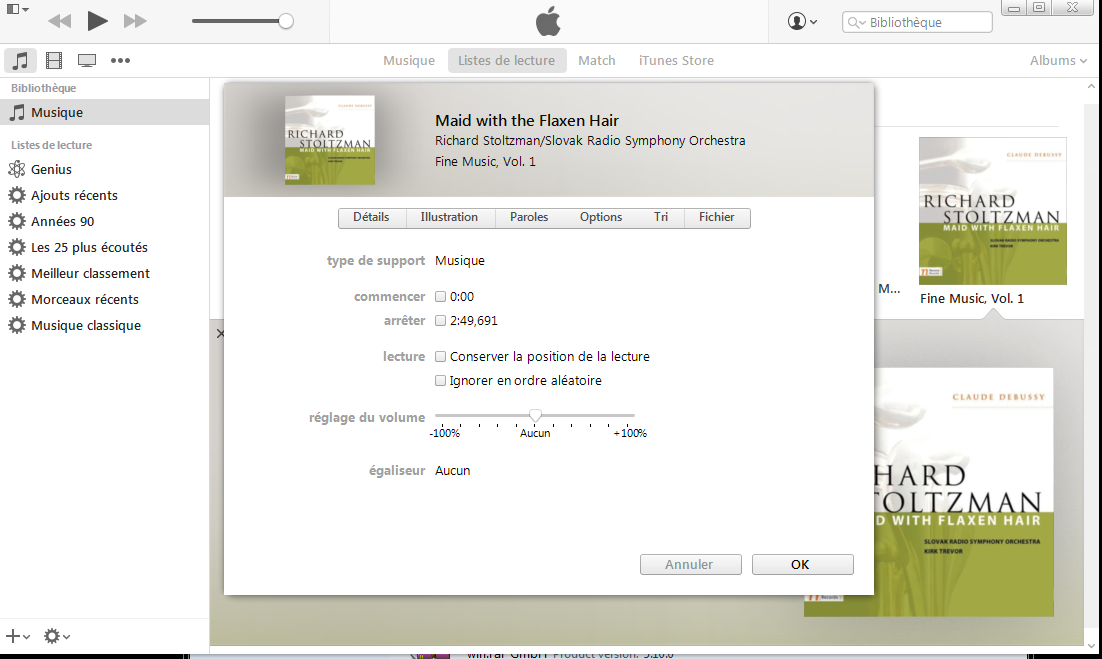The image size is (1102, 659).
Task: Open the égaliseur Aucun dropdown
Action: point(453,471)
